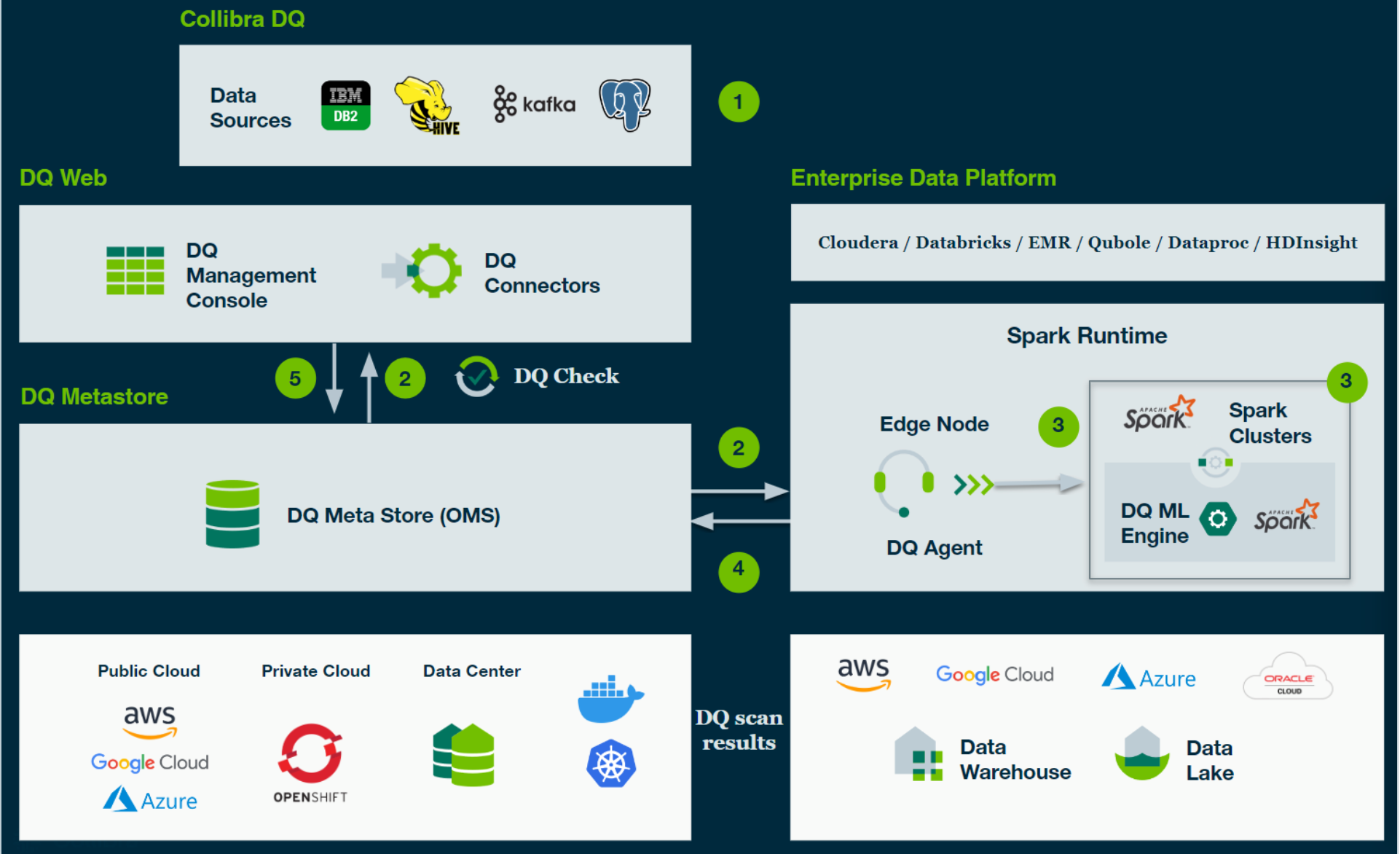Click the Data Warehouse house icon
The width and height of the screenshot is (1400, 854).
click(918, 755)
